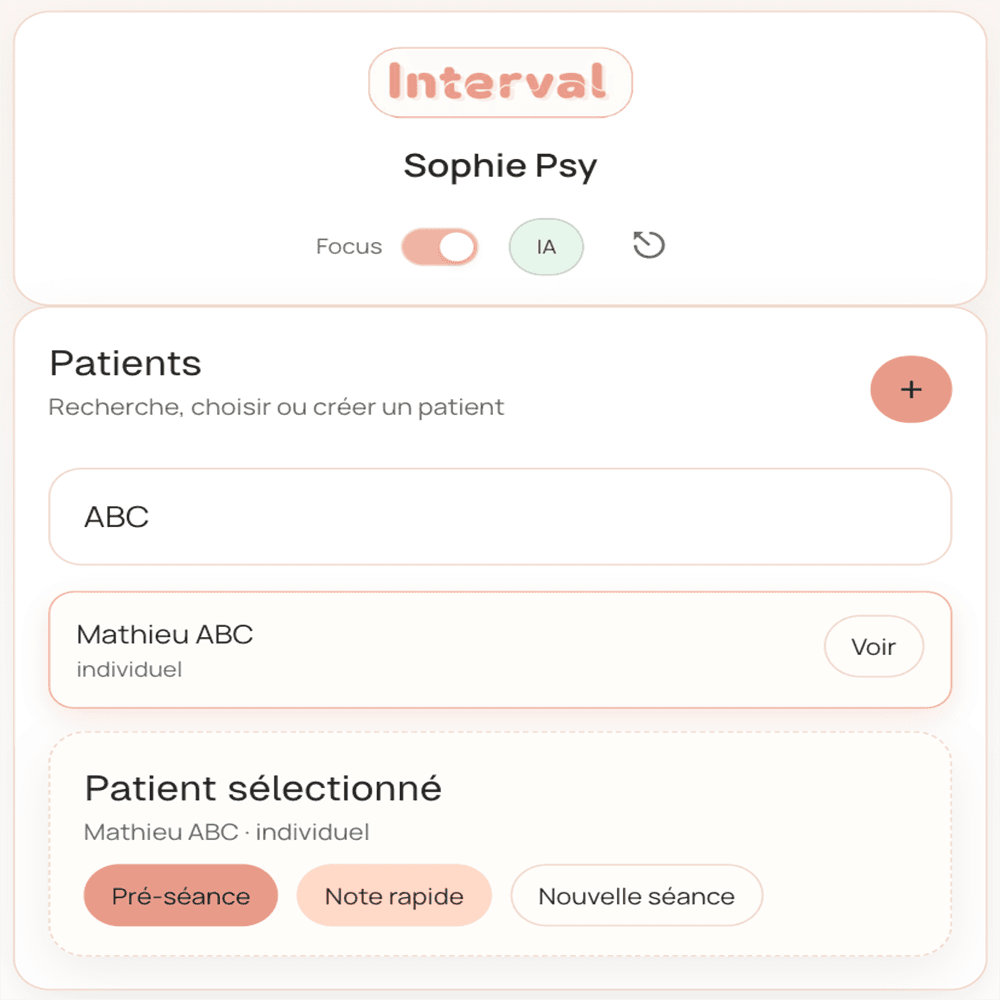Click the Voir button for Mathieu ABC
The height and width of the screenshot is (1000, 1000).
(x=873, y=647)
